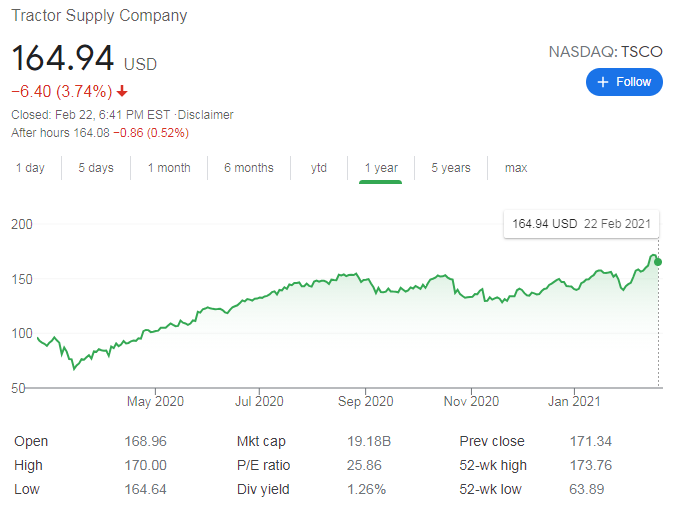Switch to the 5 years range
The image size is (678, 517).
(451, 168)
